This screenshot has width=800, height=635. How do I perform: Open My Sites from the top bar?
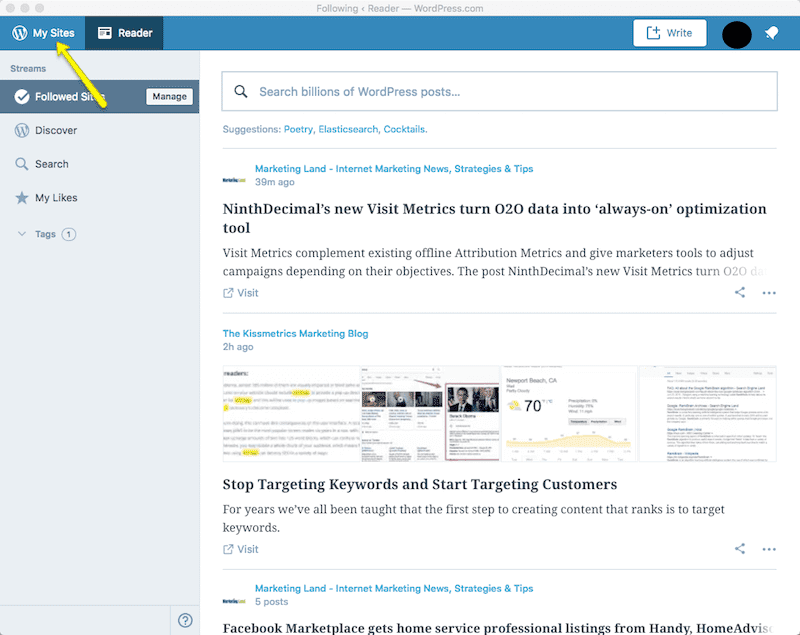[x=43, y=33]
